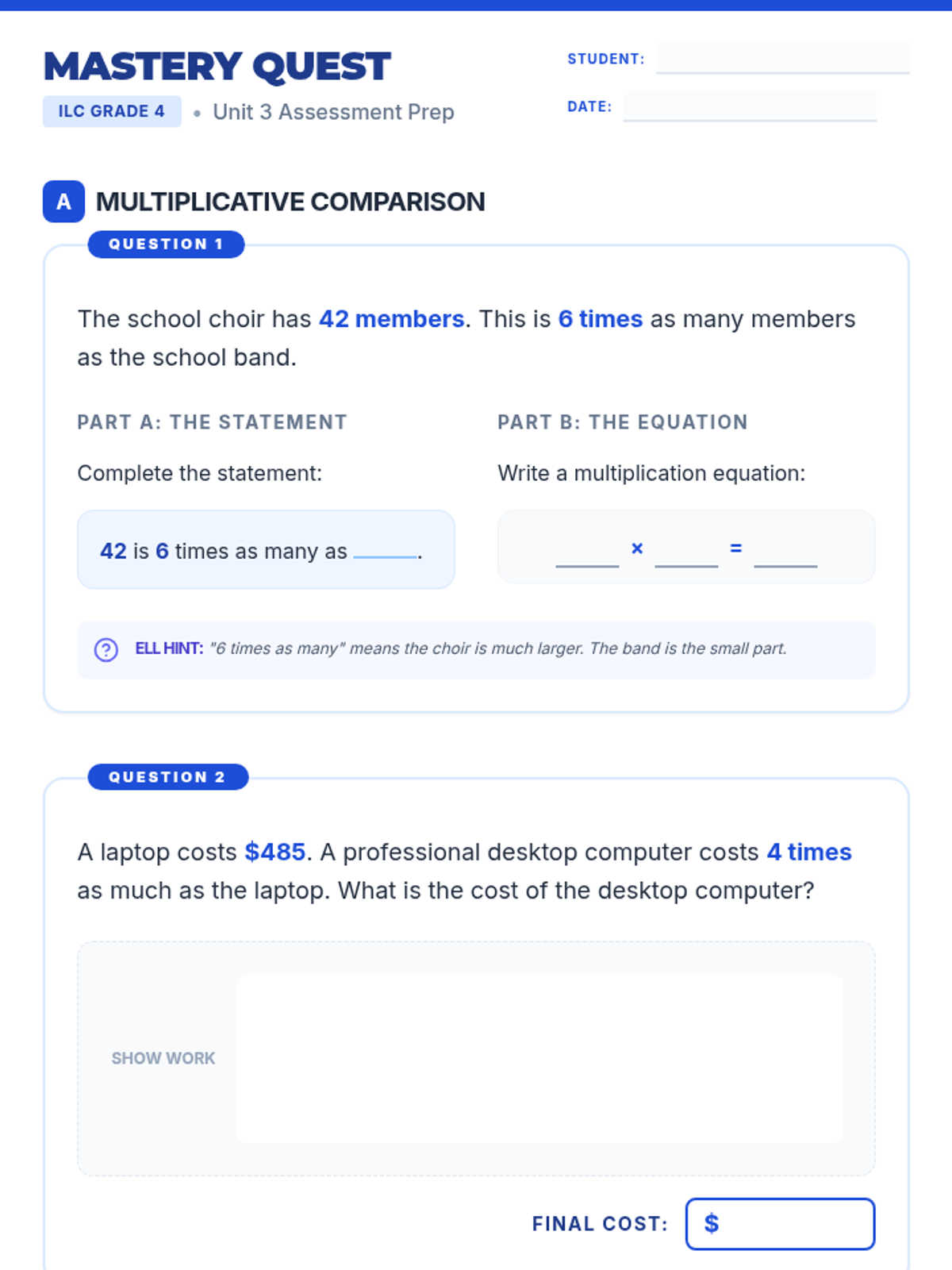Click the "Part B: The Equation" heading
The image size is (952, 1270).
[623, 422]
